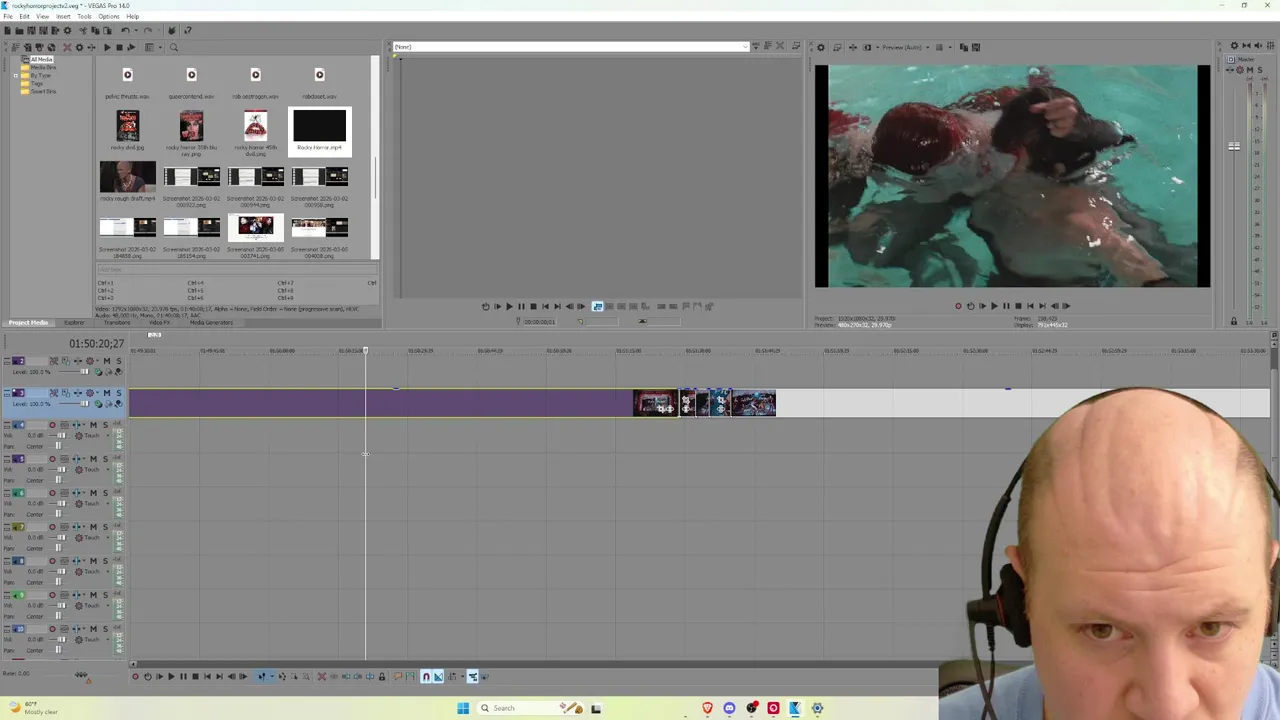The height and width of the screenshot is (720, 1280).
Task: Adjust track 2 Level slider
Action: tap(85, 372)
